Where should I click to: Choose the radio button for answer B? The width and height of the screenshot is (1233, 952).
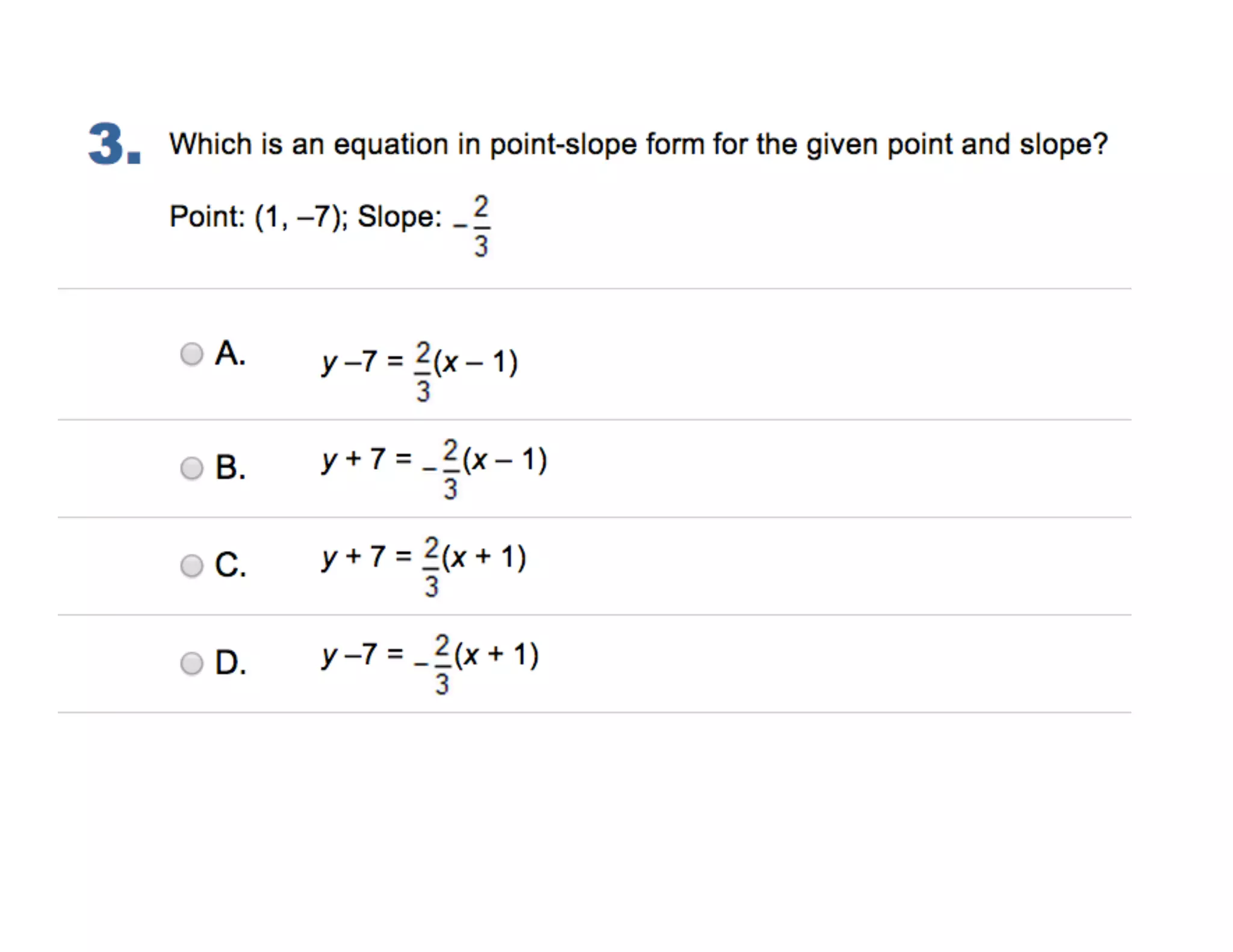pyautogui.click(x=192, y=468)
